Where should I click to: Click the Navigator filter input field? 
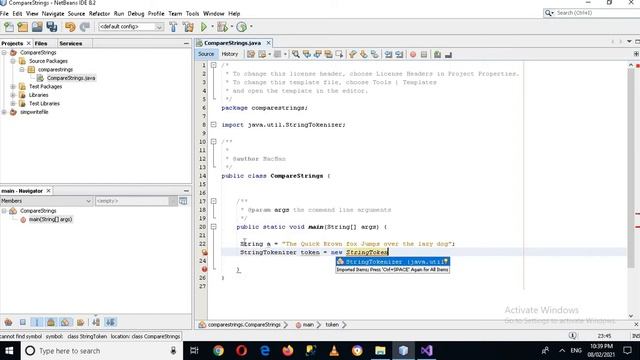tap(132, 201)
